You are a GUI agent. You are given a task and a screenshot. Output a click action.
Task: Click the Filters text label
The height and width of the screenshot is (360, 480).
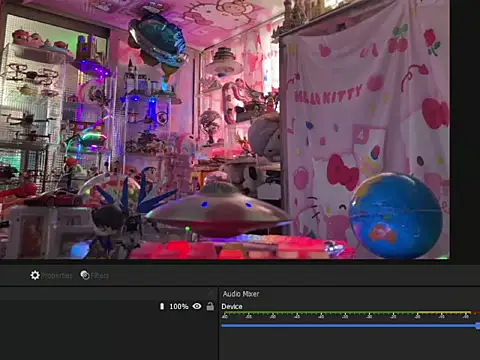point(100,276)
